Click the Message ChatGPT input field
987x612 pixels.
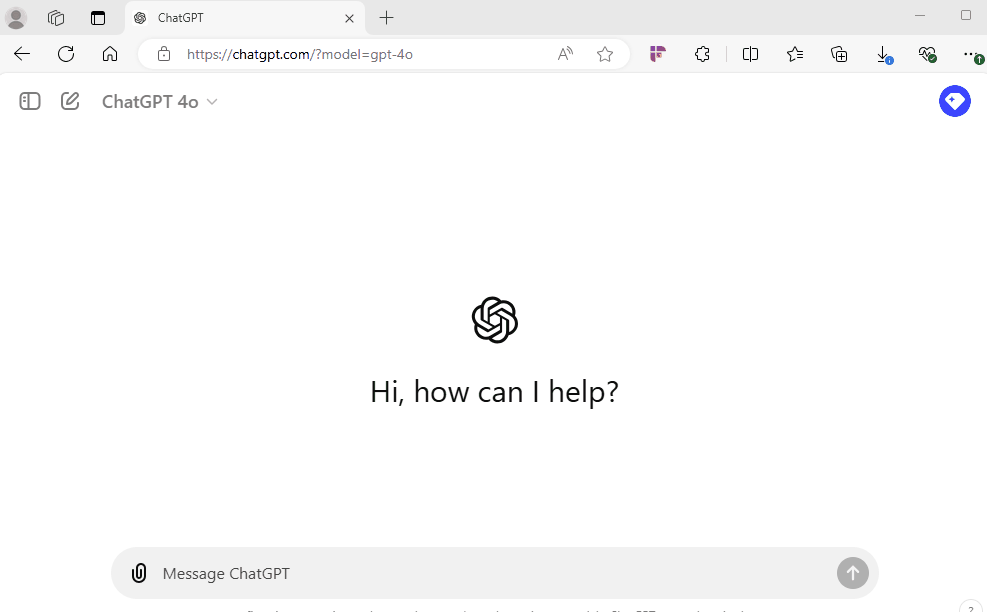[494, 574]
